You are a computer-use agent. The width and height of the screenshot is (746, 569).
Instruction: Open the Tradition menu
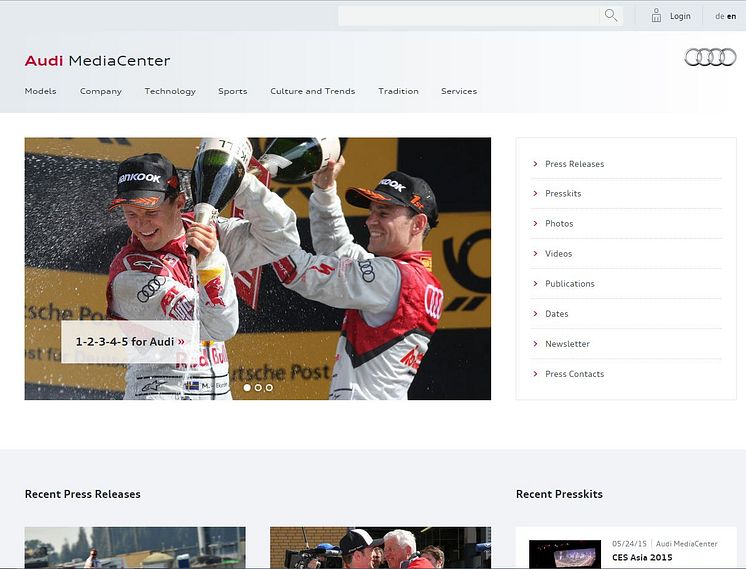pos(398,91)
